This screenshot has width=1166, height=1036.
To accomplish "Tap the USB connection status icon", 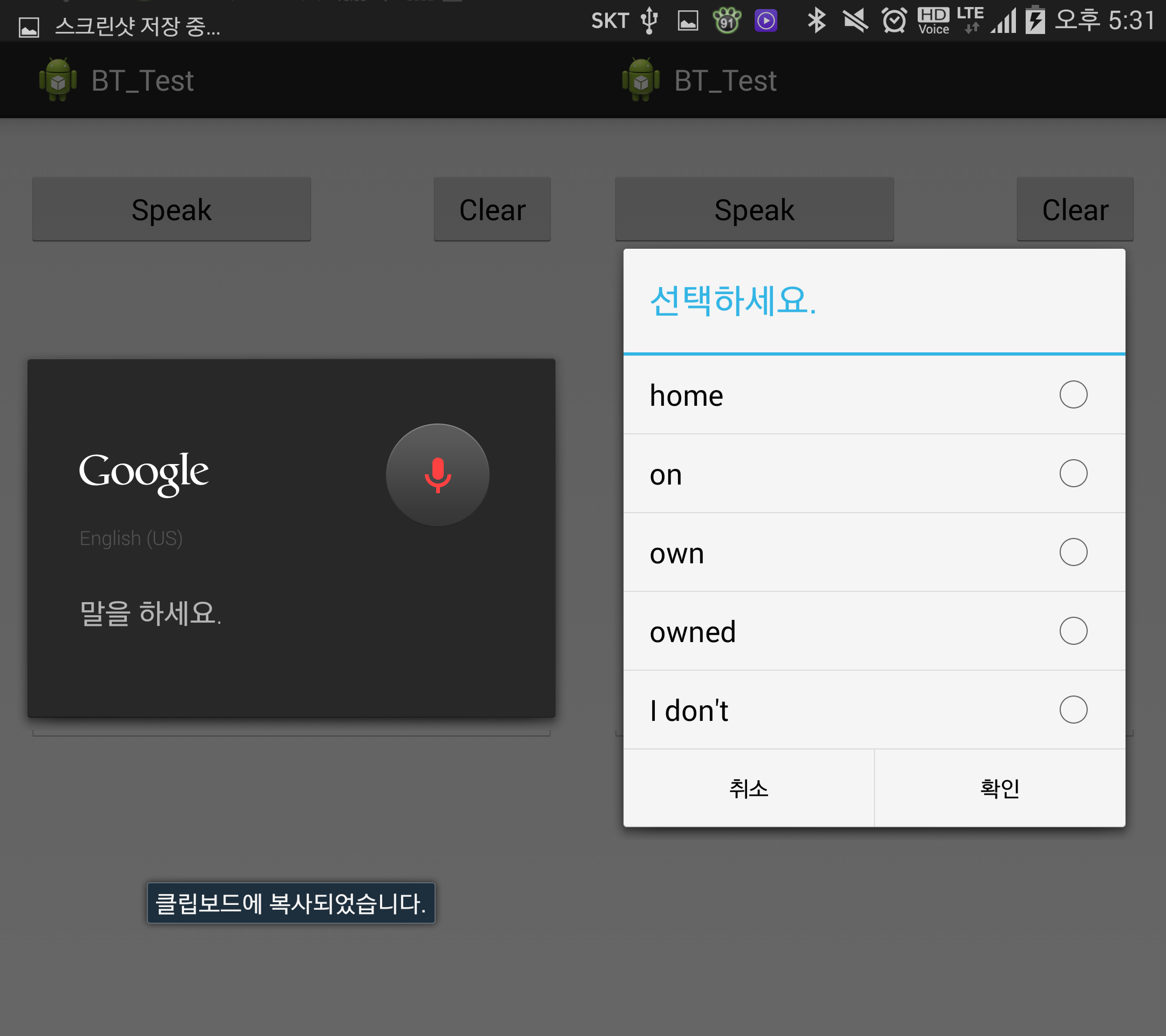I will pos(649,21).
